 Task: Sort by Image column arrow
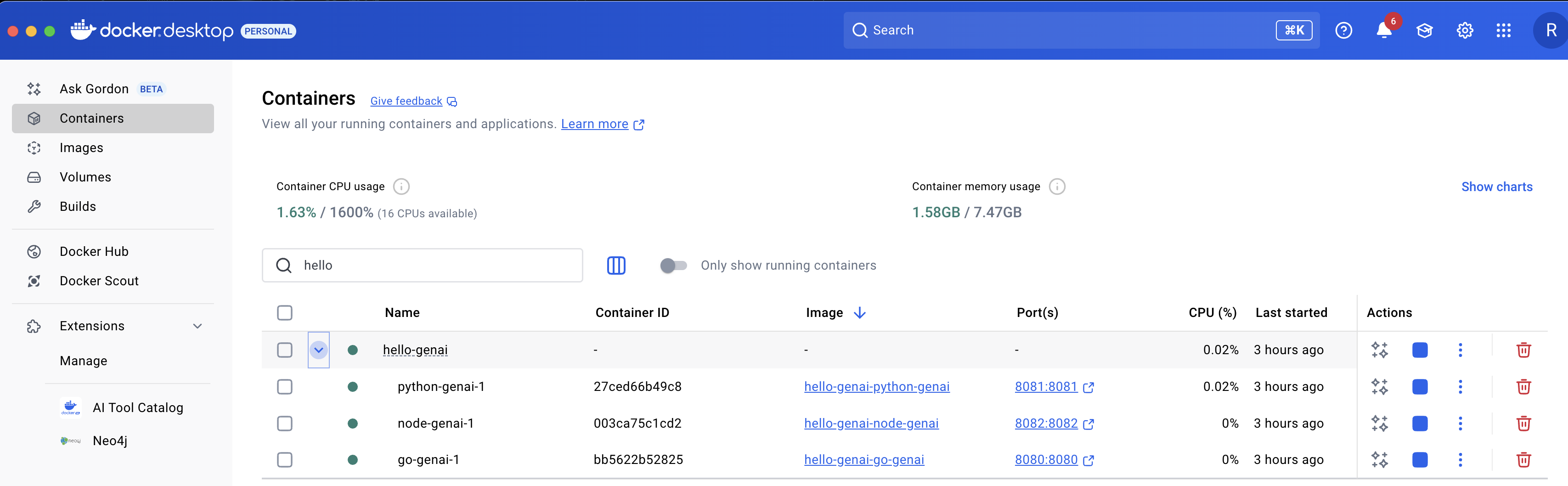tap(859, 313)
